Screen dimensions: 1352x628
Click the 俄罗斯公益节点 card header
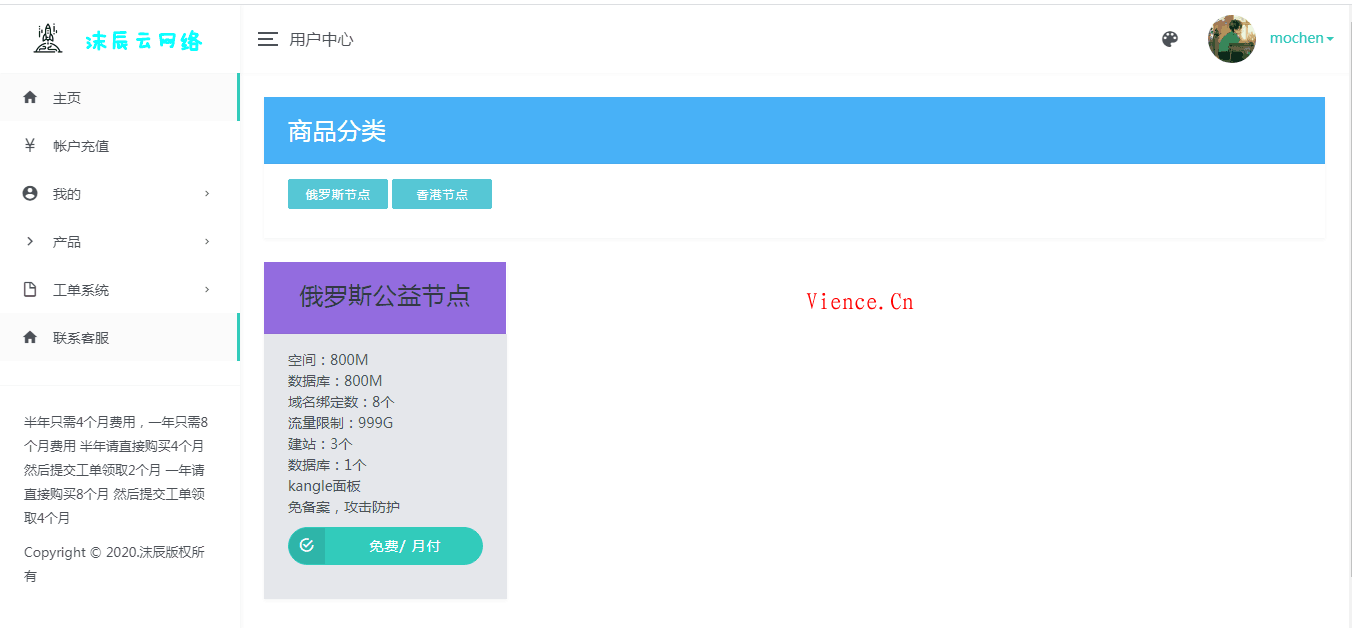[385, 297]
